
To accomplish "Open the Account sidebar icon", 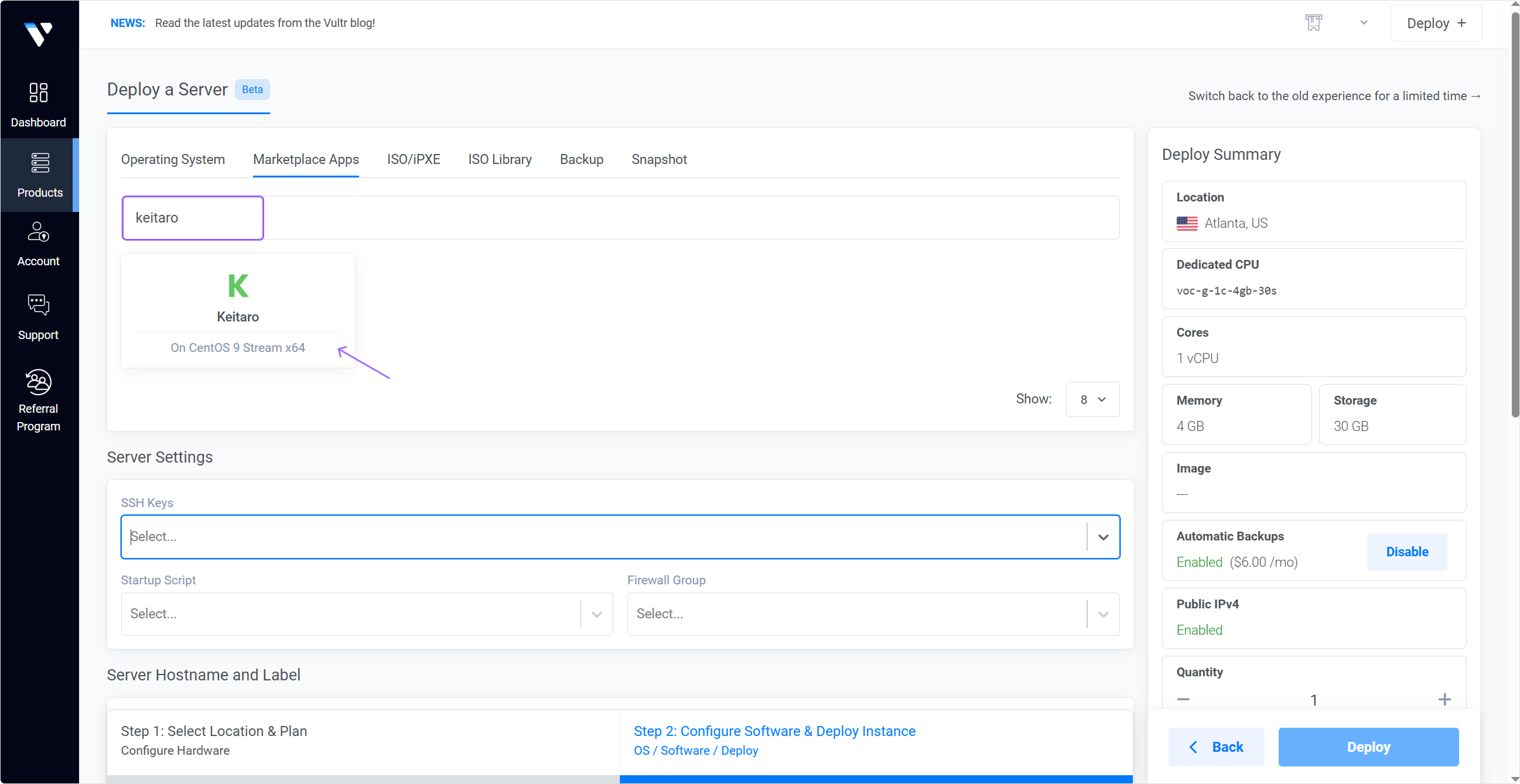I will 38,232.
